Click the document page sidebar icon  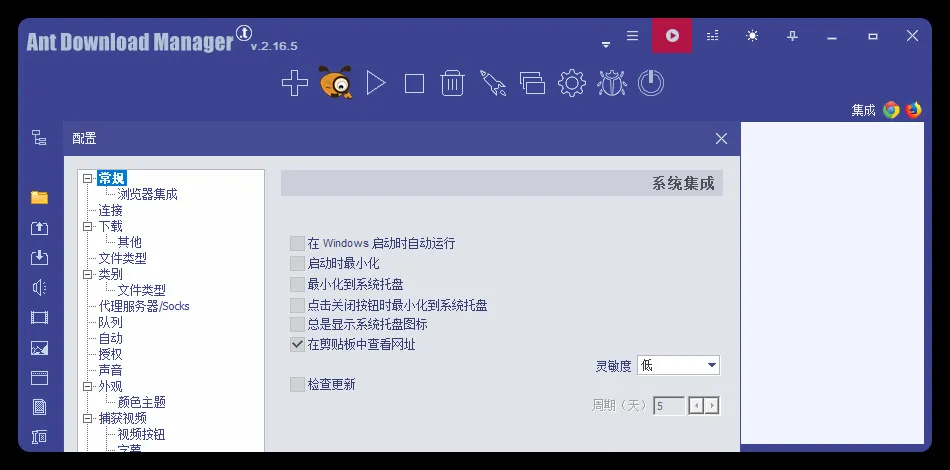tap(39, 407)
